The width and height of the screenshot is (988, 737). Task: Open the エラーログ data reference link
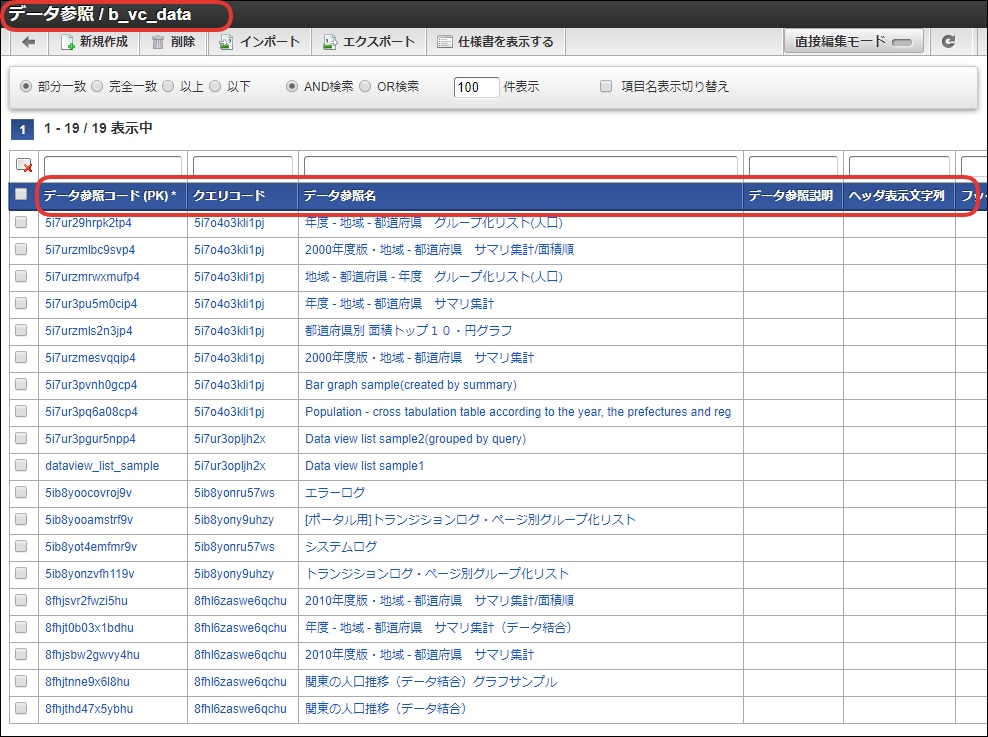(335, 493)
